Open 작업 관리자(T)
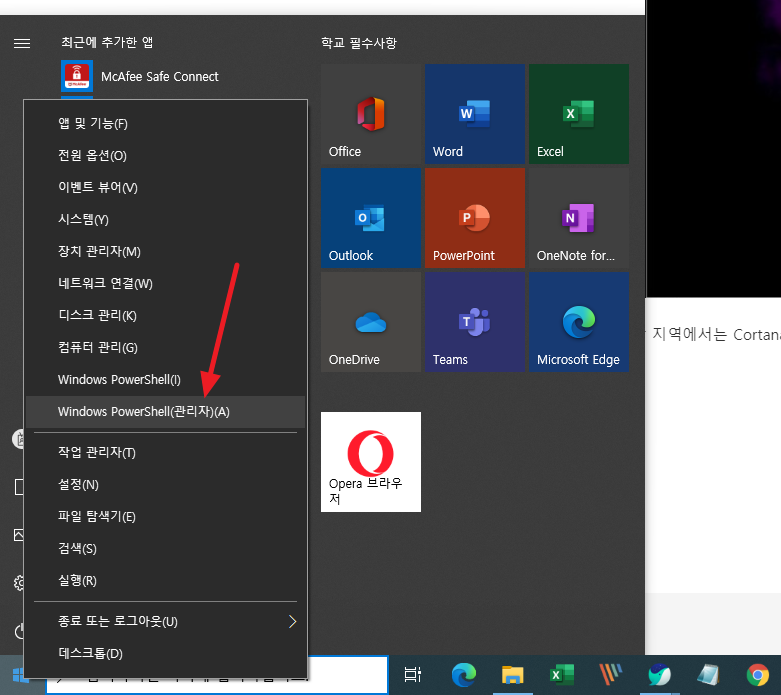The height and width of the screenshot is (695, 781). [x=165, y=452]
